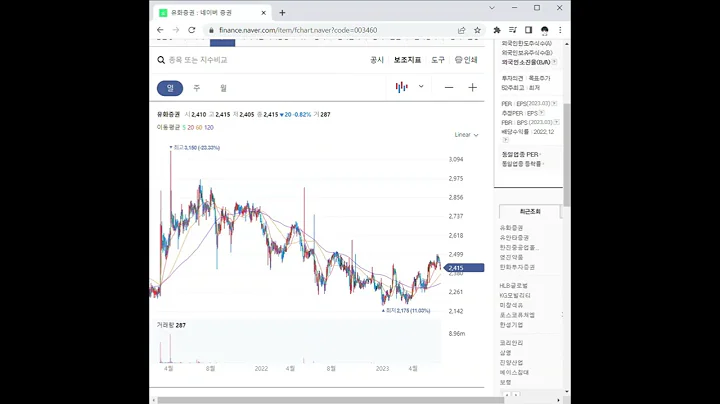The width and height of the screenshot is (720, 404).
Task: Open help icon next to 추정PER EPS
Action: click(x=542, y=113)
